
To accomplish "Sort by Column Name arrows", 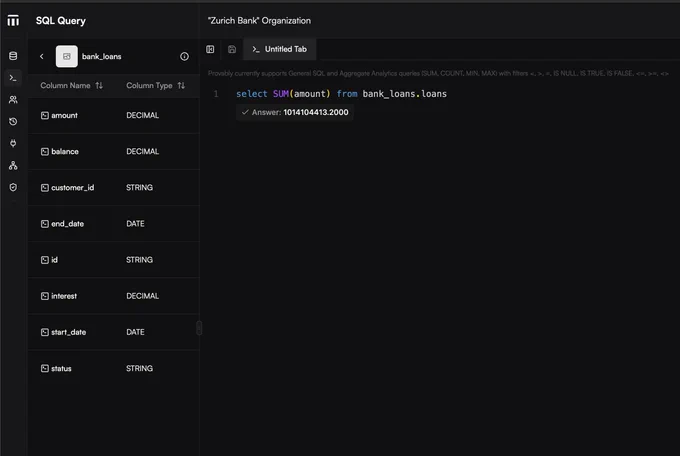I will (99, 85).
